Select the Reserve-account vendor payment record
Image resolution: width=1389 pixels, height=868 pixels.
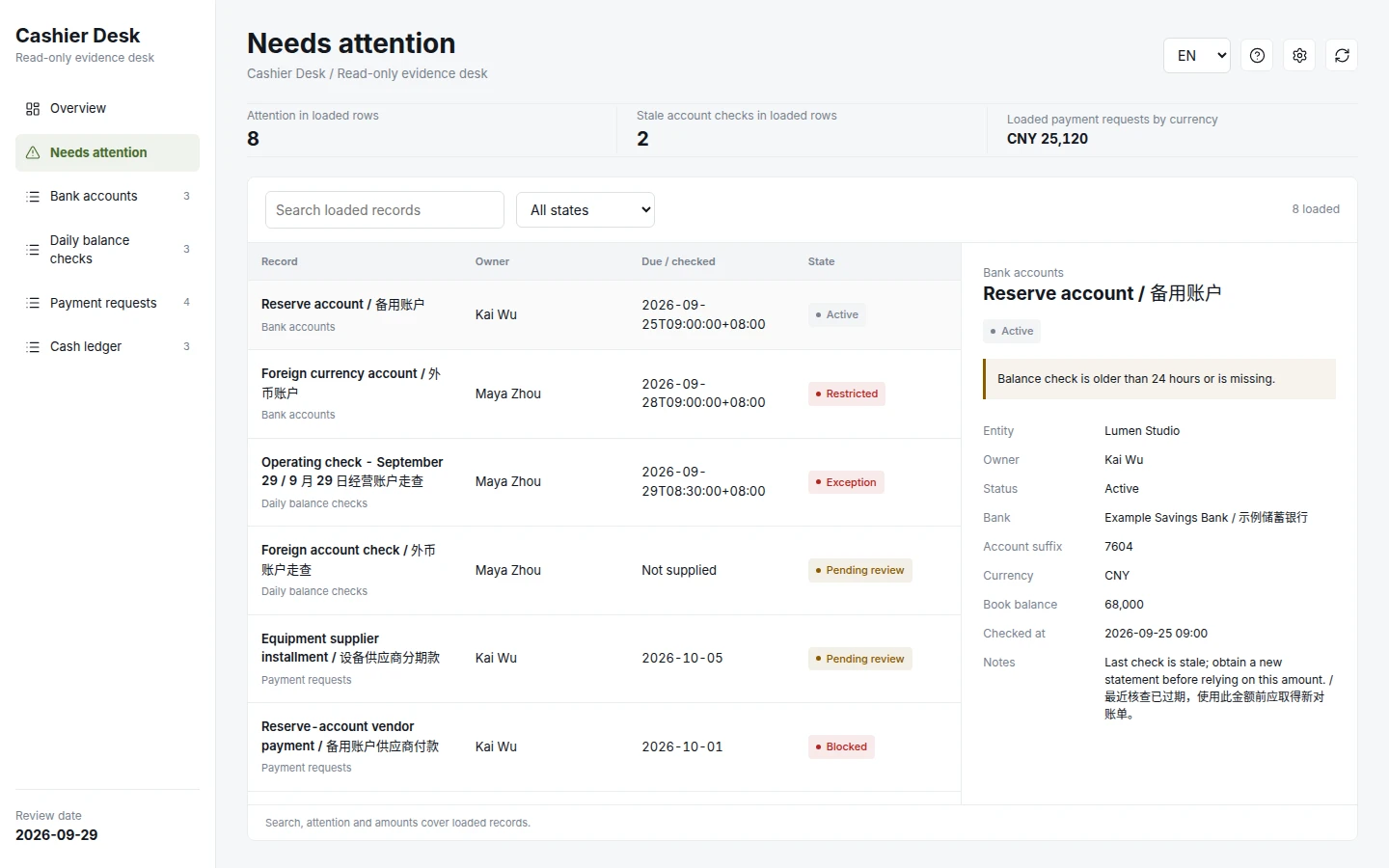coord(604,746)
